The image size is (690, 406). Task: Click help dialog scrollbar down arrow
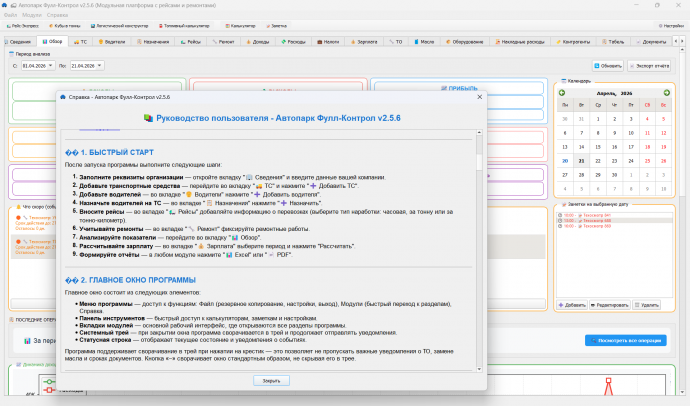[479, 369]
